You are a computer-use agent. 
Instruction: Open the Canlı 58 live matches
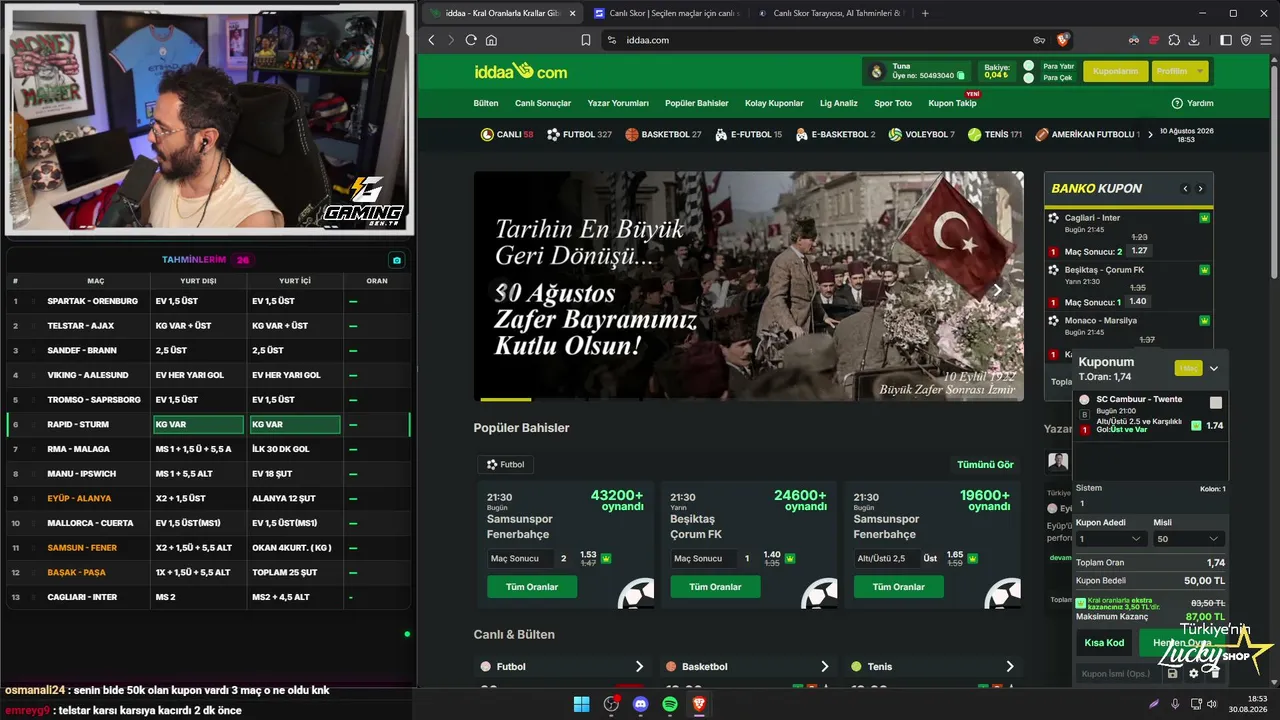pyautogui.click(x=507, y=134)
